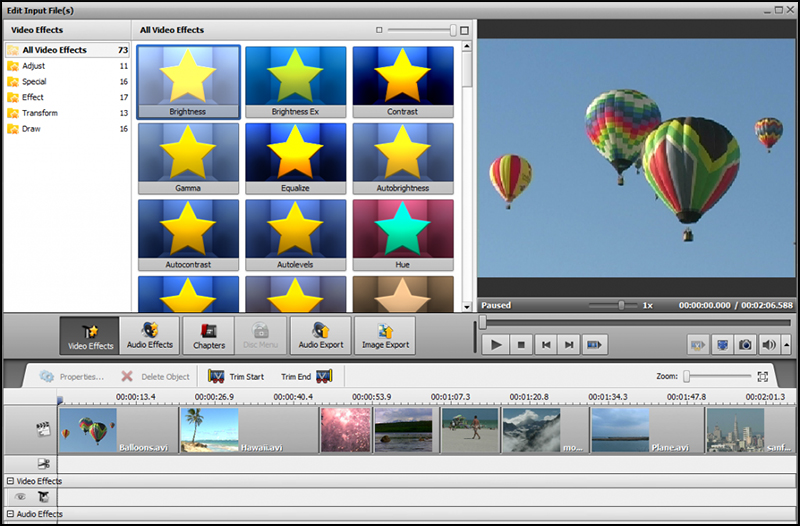Set the smallest thumbnail size icon
The image size is (800, 526).
click(379, 30)
